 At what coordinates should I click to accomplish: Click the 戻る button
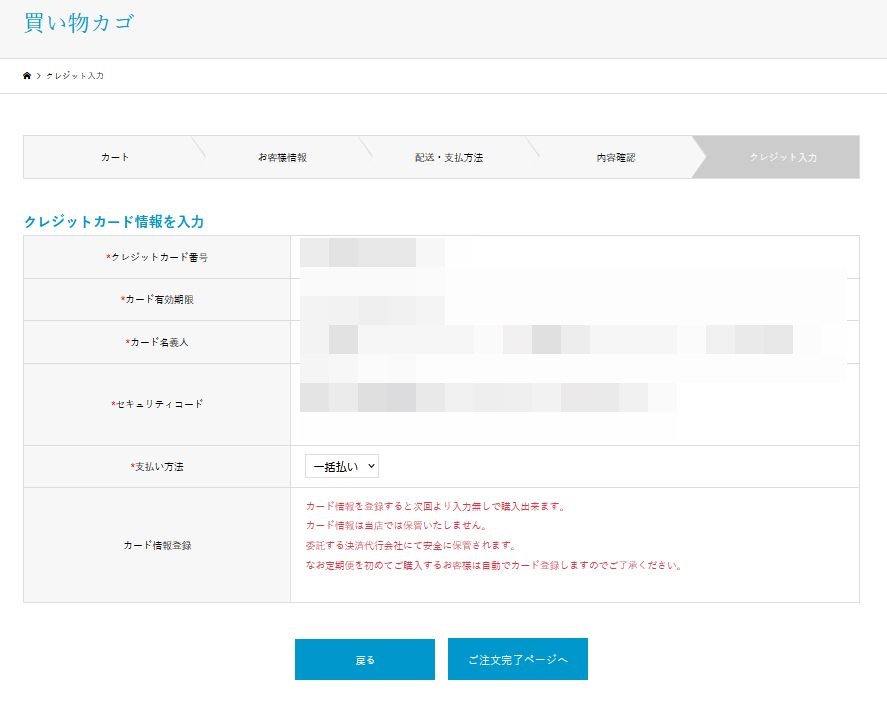pyautogui.click(x=365, y=660)
